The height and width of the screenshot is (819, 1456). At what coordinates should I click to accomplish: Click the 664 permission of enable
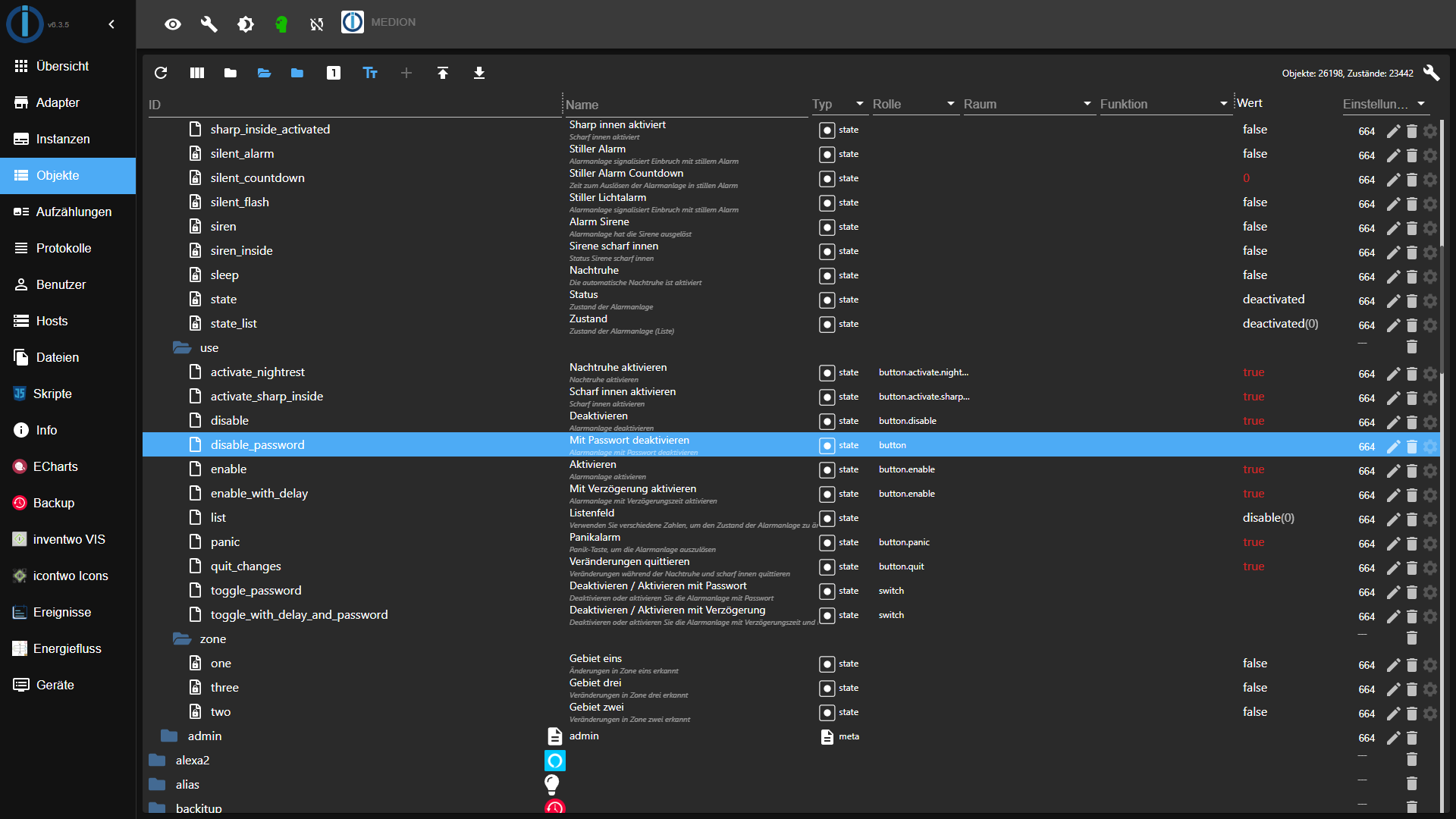tap(1367, 471)
